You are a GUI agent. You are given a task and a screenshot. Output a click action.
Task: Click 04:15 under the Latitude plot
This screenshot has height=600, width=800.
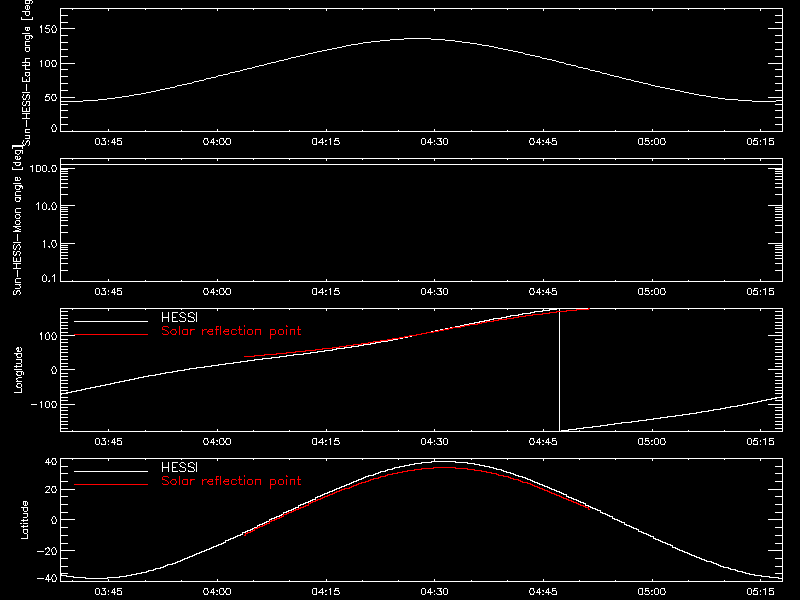tap(326, 592)
